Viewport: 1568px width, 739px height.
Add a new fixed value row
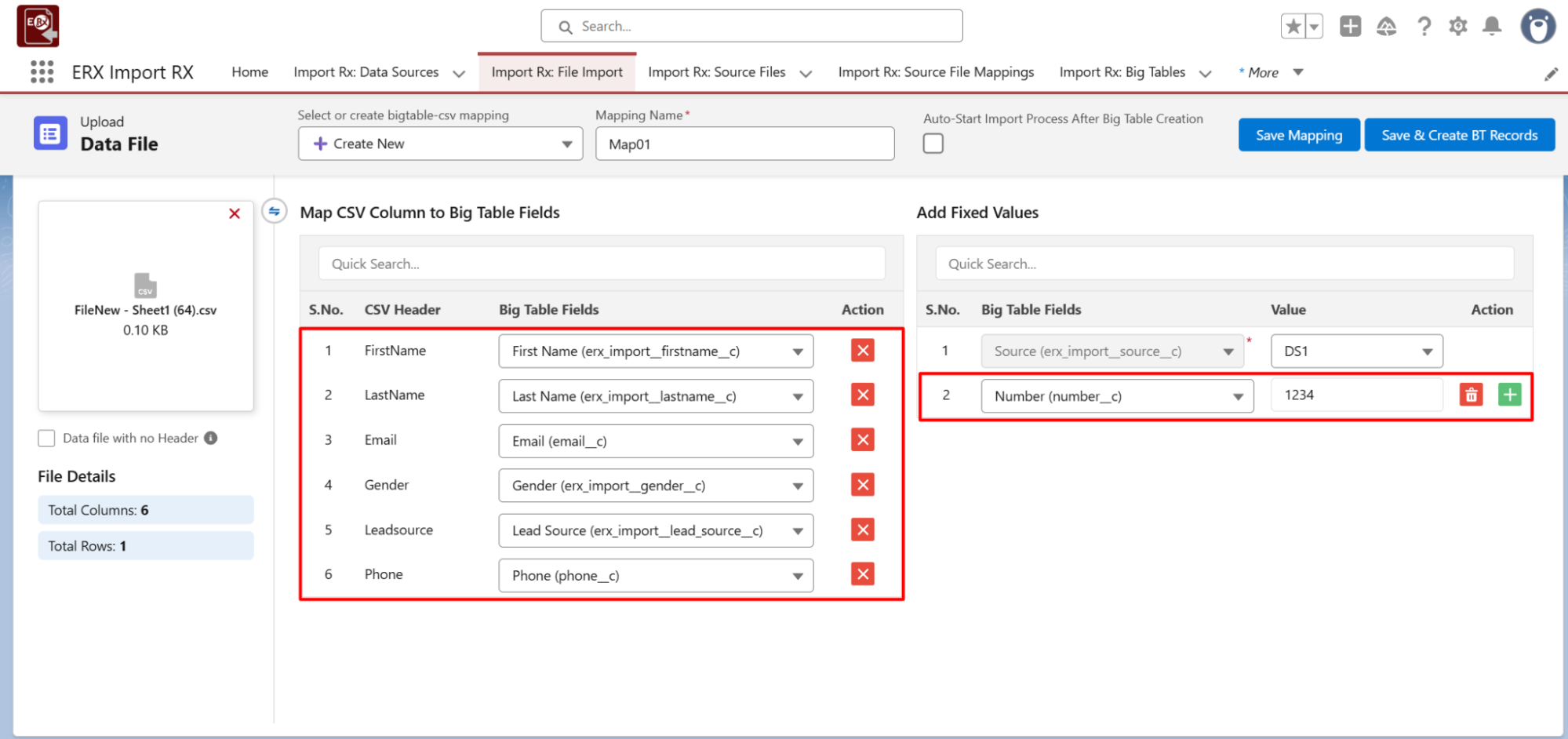coord(1508,395)
